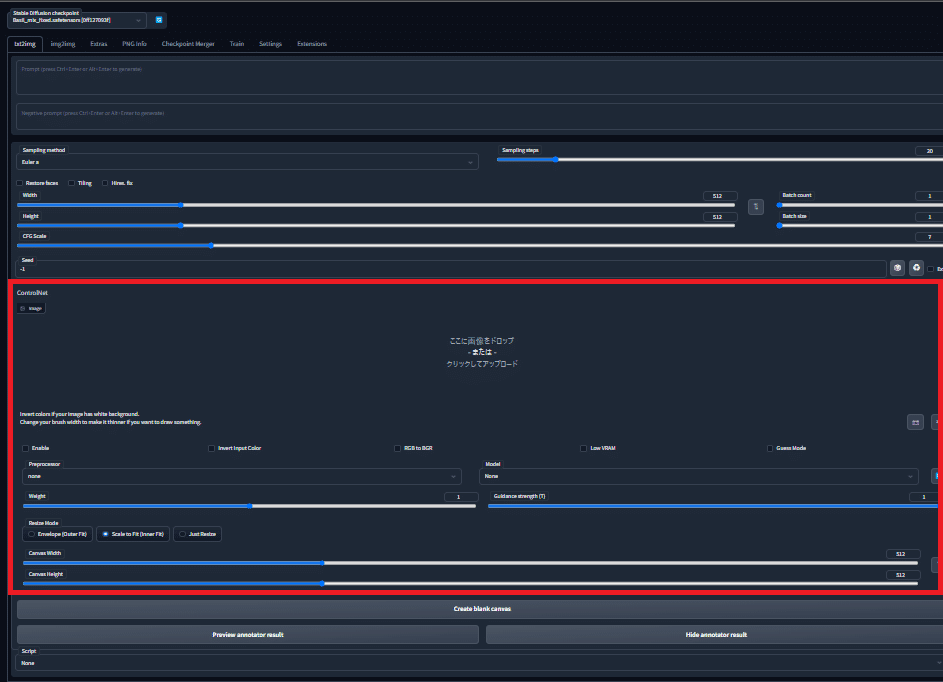Click the Height value box
This screenshot has height=682, width=943.
(720, 217)
